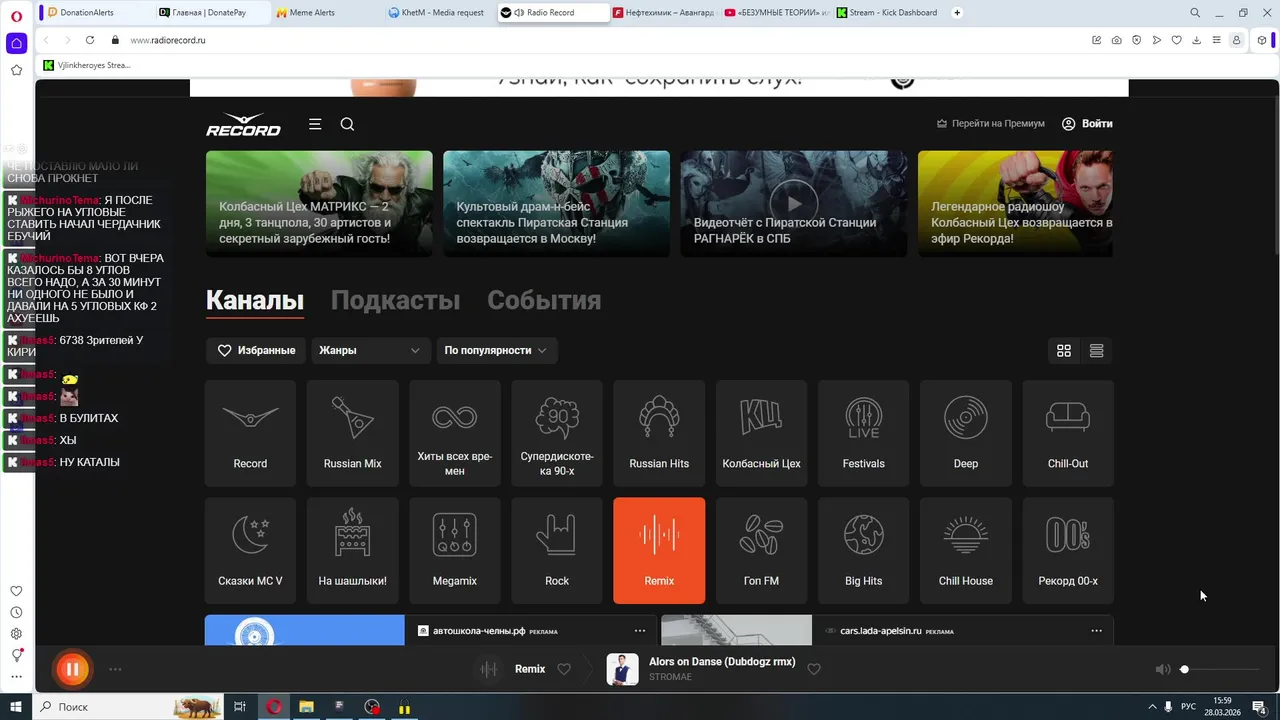Open the Opera sidebar bookmarks heart
Image resolution: width=1280 pixels, height=720 pixels.
pos(16,591)
